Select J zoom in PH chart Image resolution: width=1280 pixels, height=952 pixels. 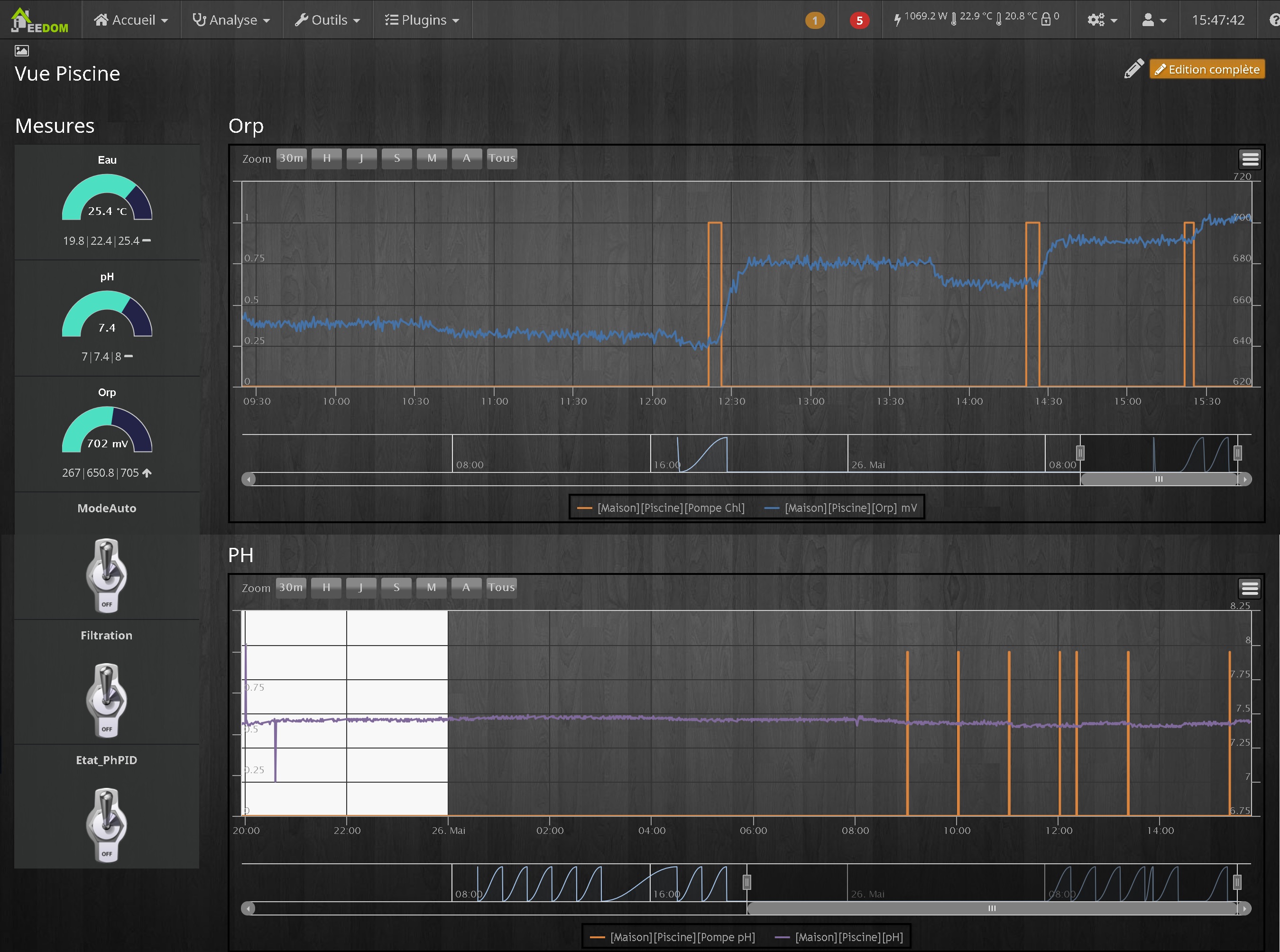(x=361, y=588)
